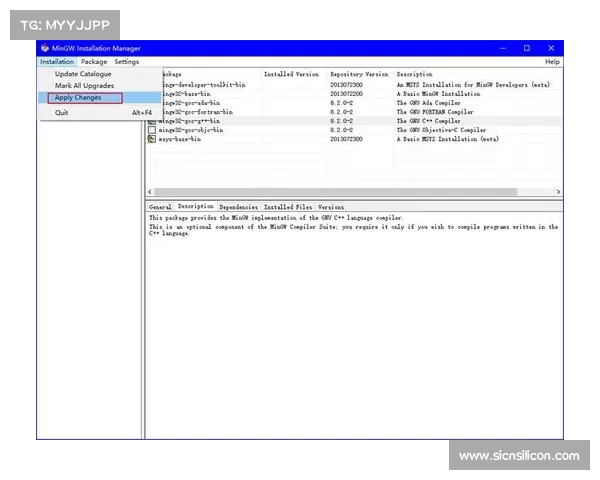600x480 pixels.
Task: Sort by the Repository Version column header
Action: click(x=359, y=74)
